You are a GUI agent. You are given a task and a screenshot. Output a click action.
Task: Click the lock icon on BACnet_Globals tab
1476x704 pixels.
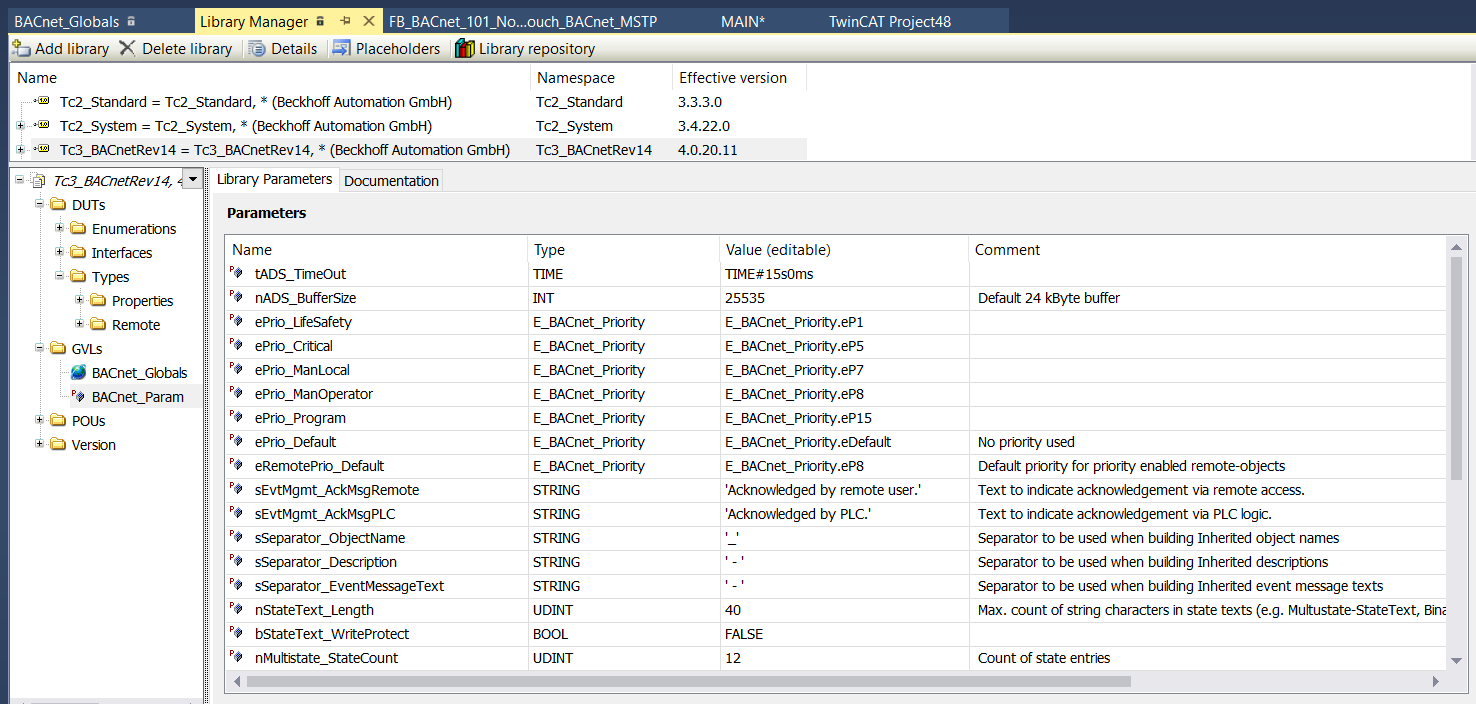(131, 21)
